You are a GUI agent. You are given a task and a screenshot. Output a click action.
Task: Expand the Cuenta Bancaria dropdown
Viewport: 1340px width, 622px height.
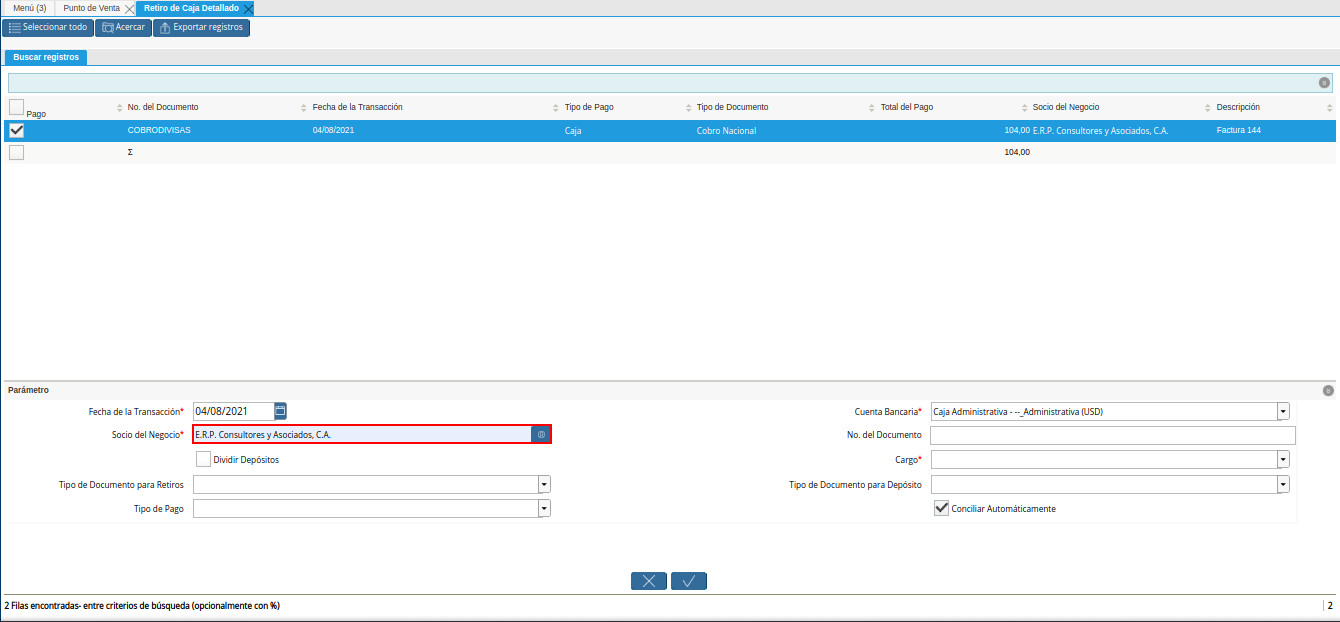1283,411
